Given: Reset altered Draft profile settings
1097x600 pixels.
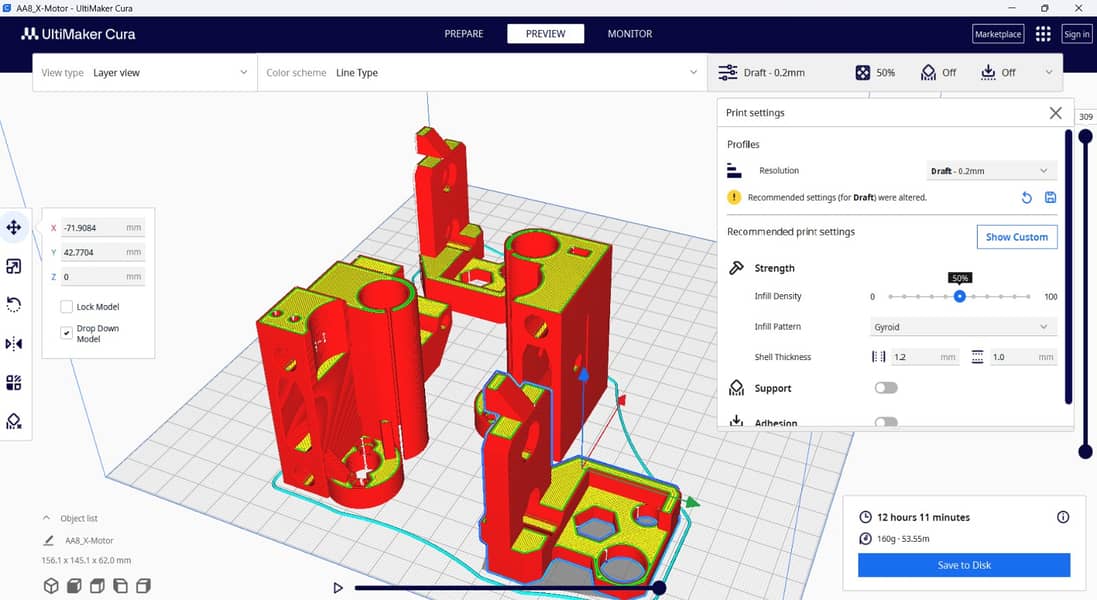Looking at the screenshot, I should point(1026,198).
